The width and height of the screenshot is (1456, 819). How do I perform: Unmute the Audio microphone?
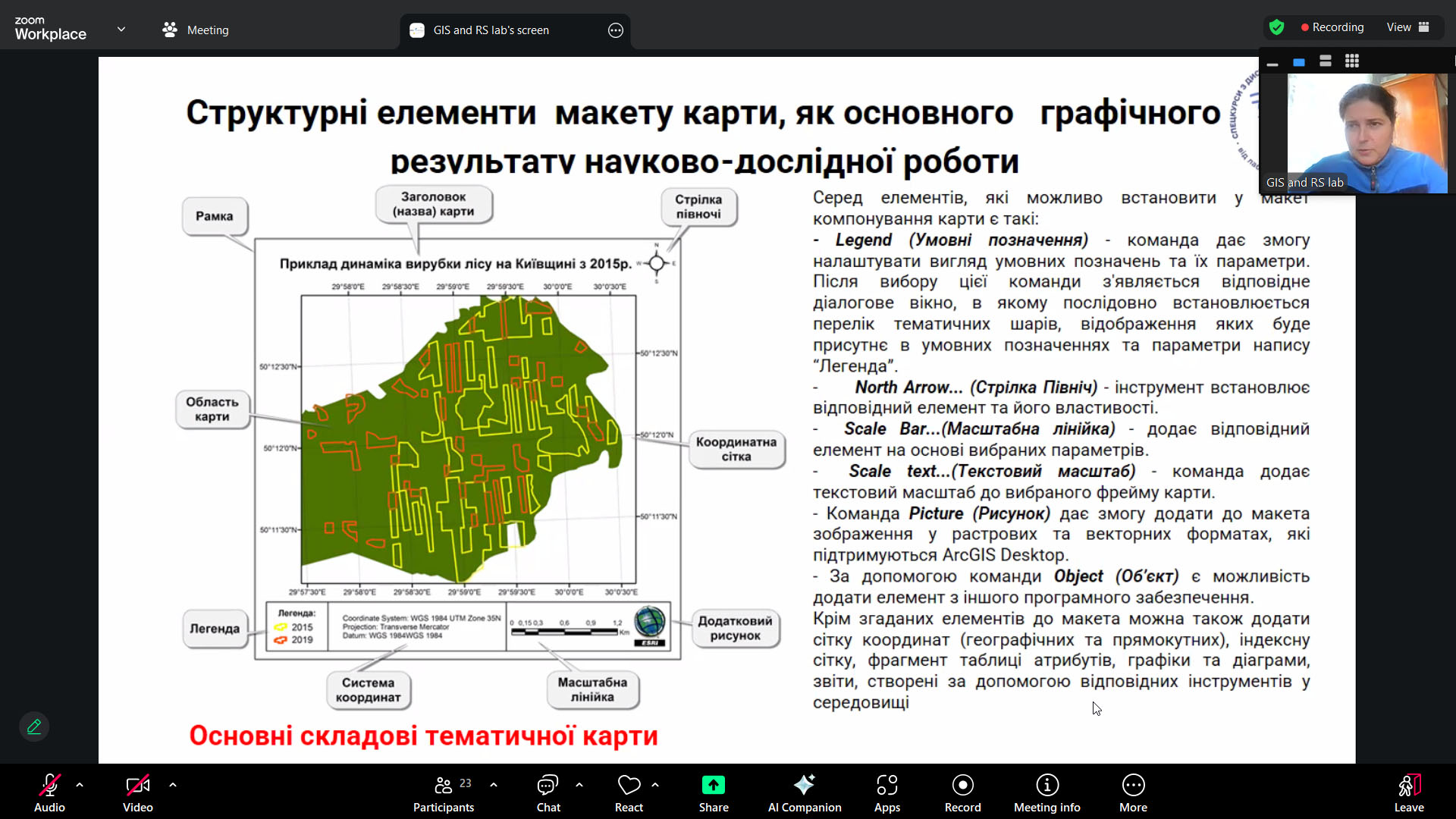49,785
